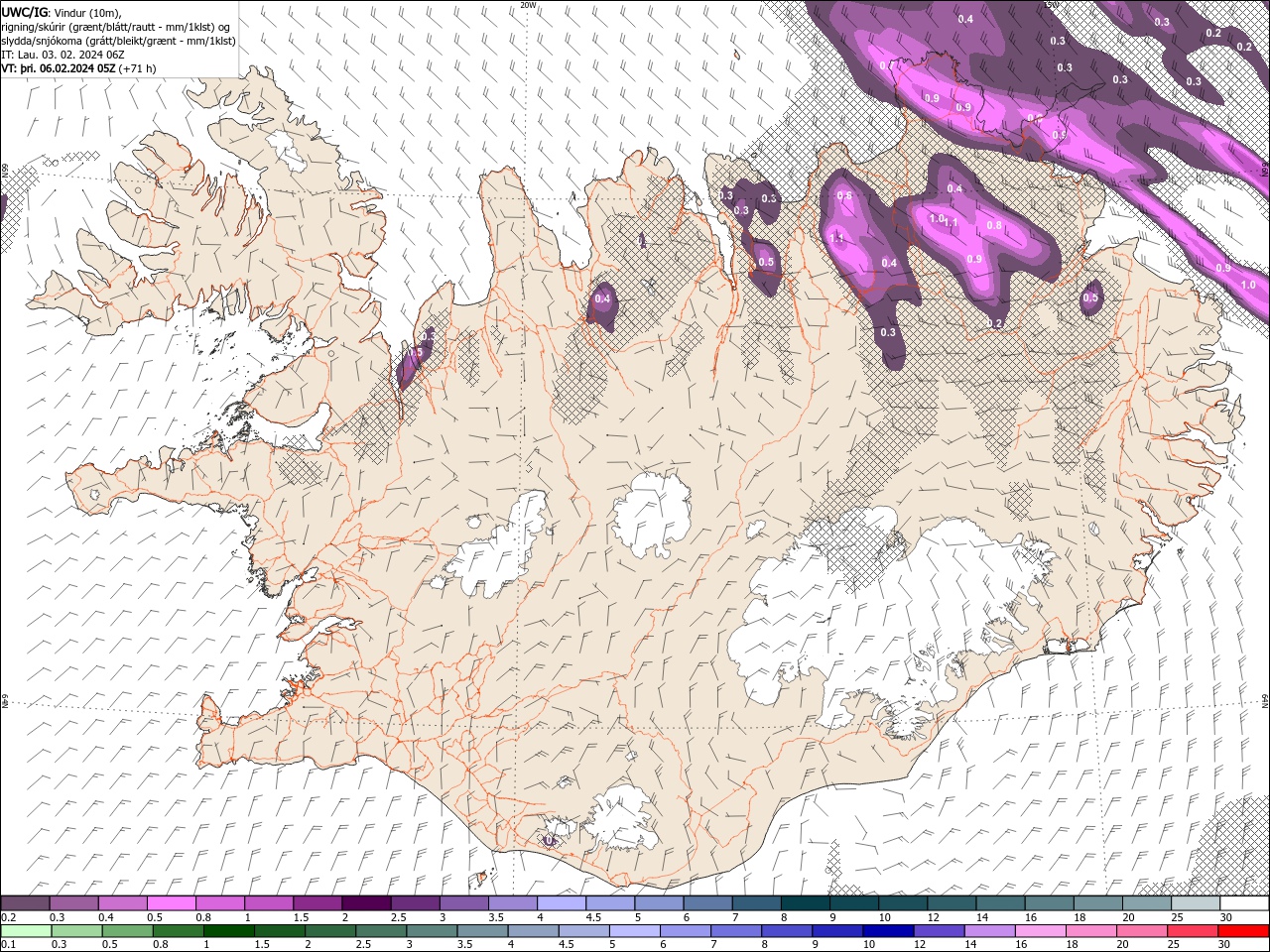Screen dimensions: 1270x952
Task: Click the '15W' longitude label on the top edge
Action: coord(1051,5)
